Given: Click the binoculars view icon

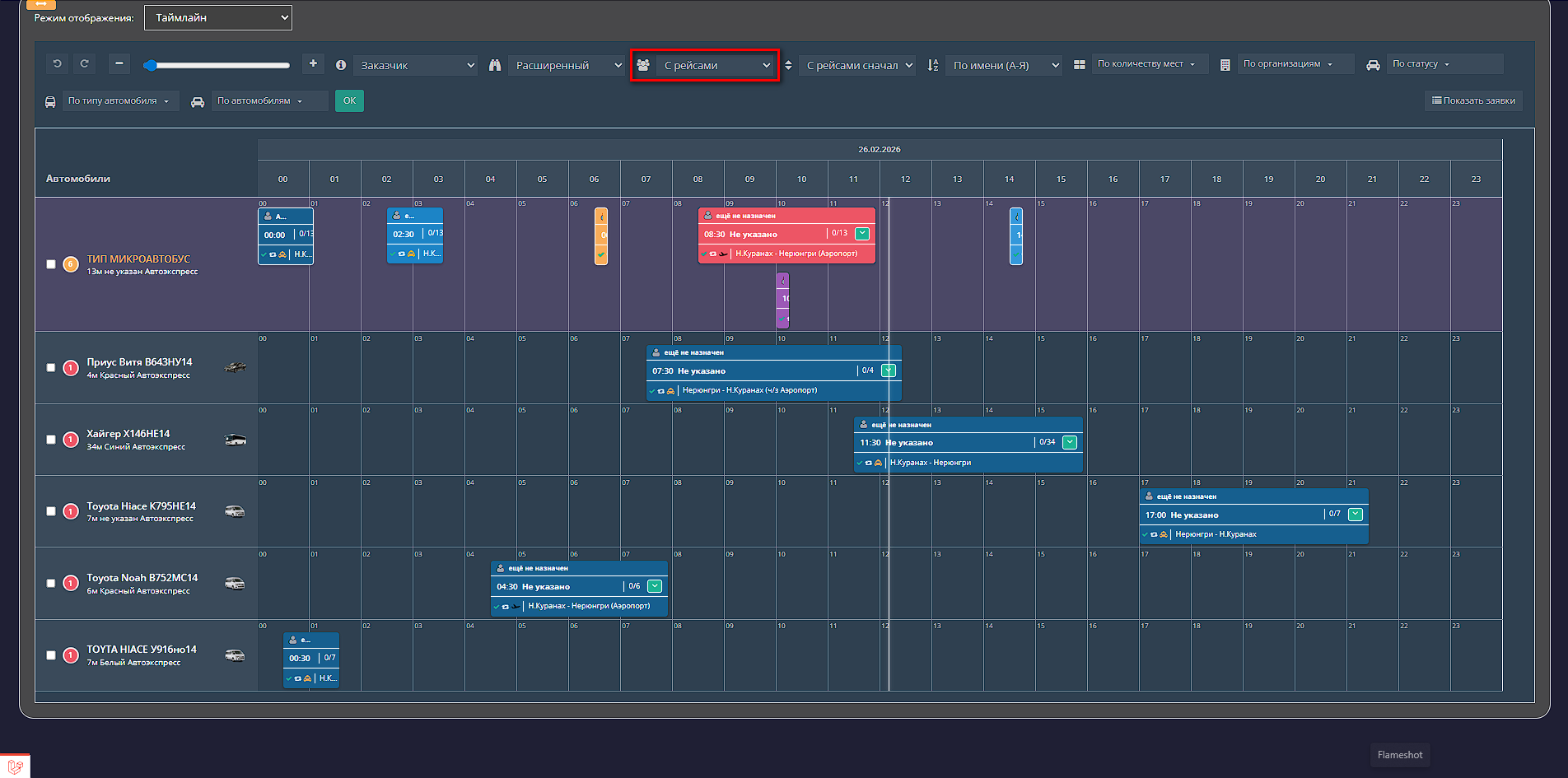Looking at the screenshot, I should tap(495, 65).
